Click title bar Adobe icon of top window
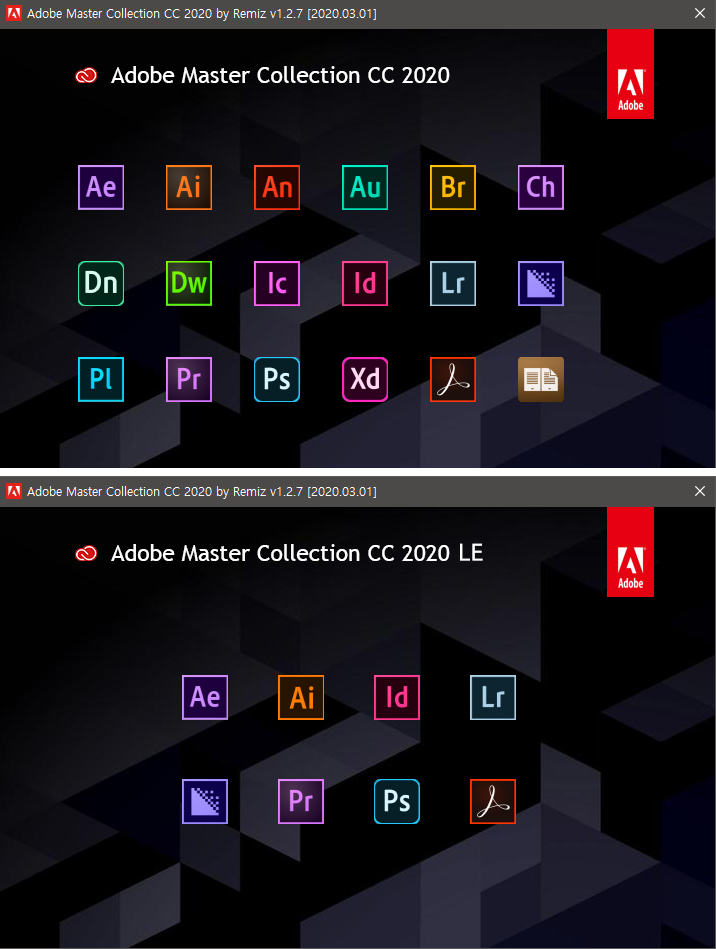The image size is (716, 949). [13, 13]
